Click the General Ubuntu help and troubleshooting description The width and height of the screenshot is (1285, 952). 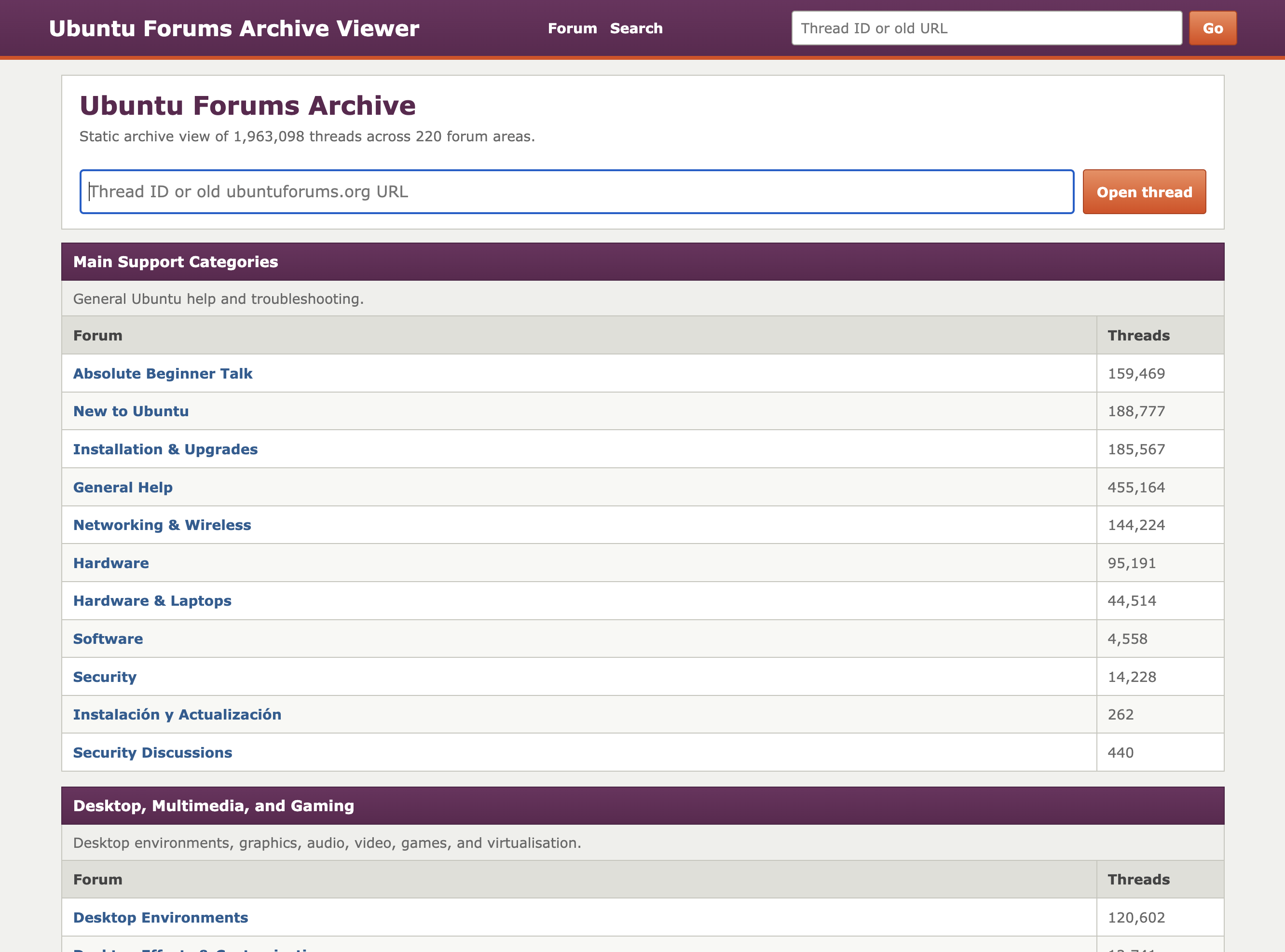coord(219,299)
